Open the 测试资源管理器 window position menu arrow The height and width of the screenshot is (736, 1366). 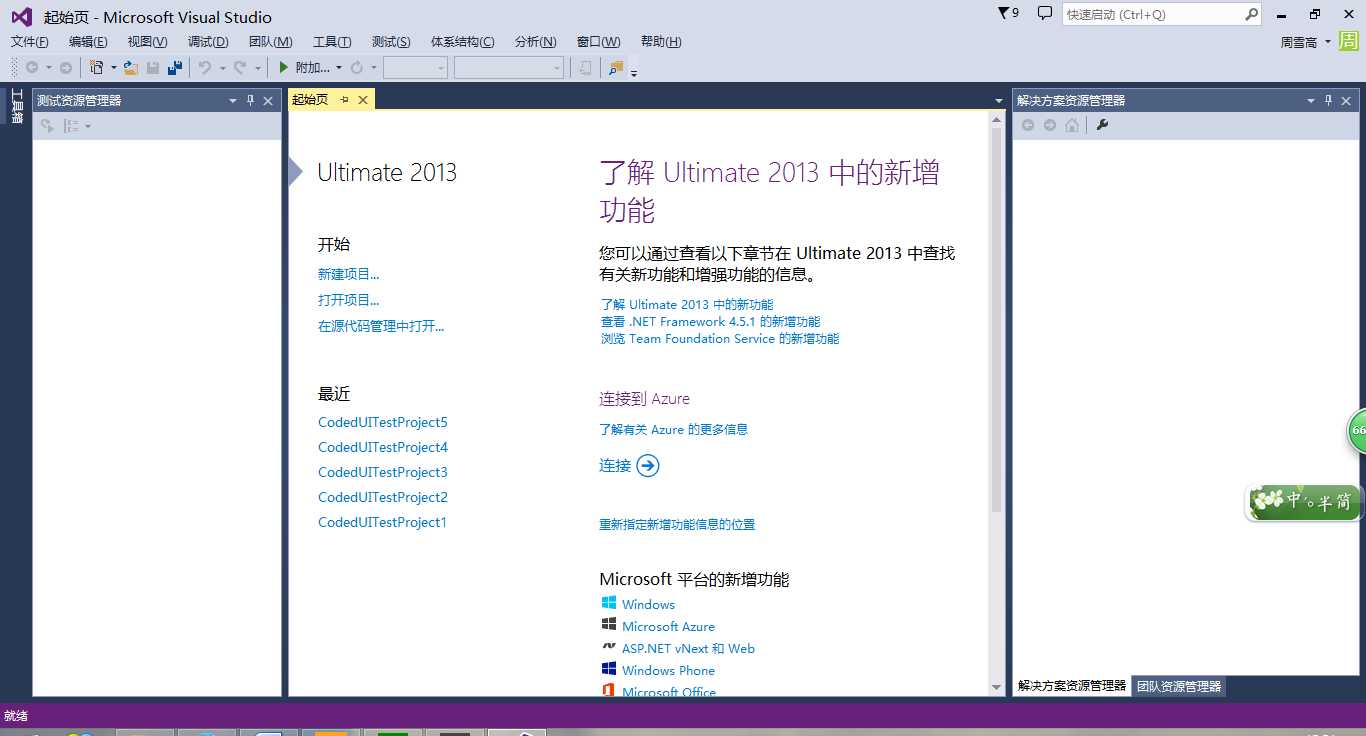[233, 100]
